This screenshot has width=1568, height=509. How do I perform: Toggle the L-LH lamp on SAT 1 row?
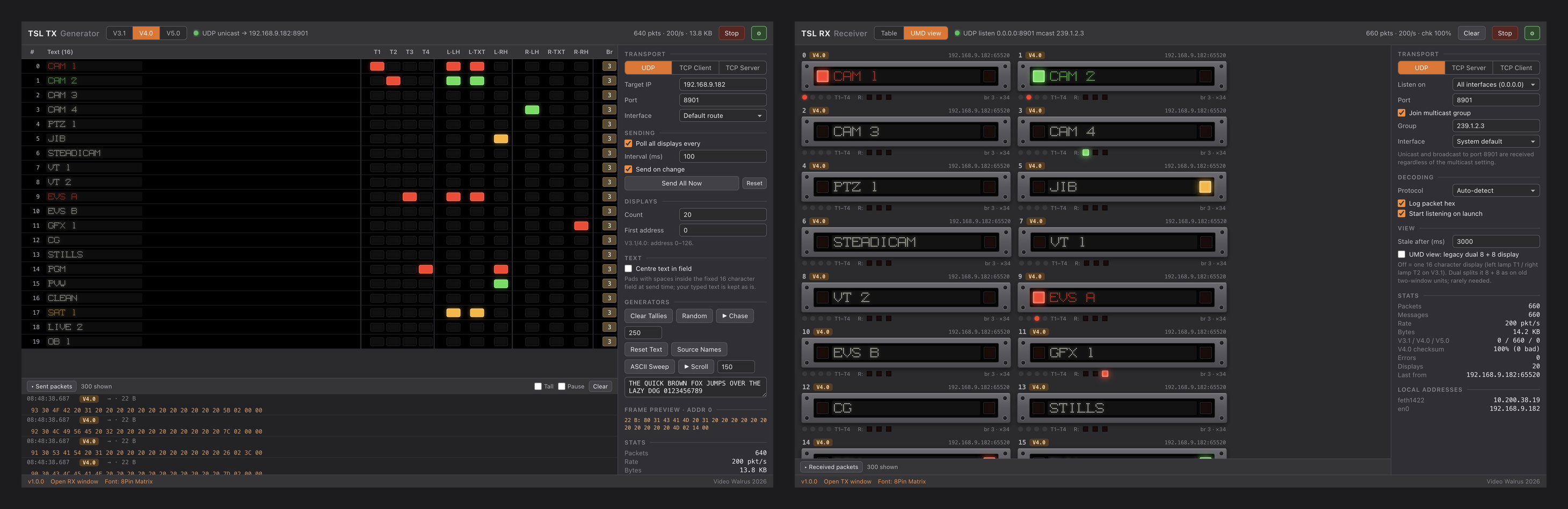click(x=453, y=313)
